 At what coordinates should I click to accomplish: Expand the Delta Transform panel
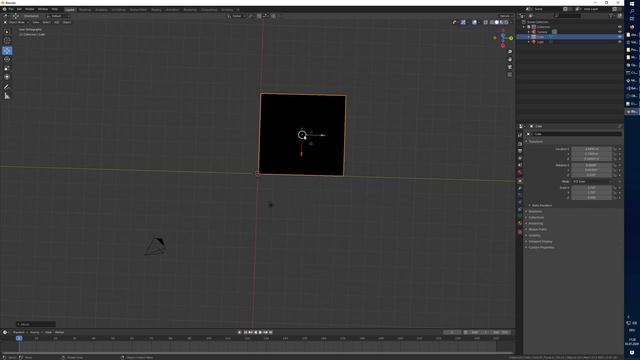[541, 205]
